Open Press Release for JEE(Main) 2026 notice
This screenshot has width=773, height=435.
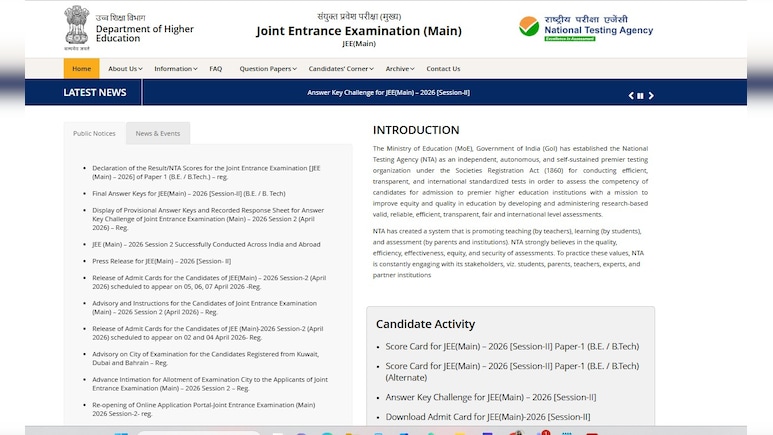161,260
